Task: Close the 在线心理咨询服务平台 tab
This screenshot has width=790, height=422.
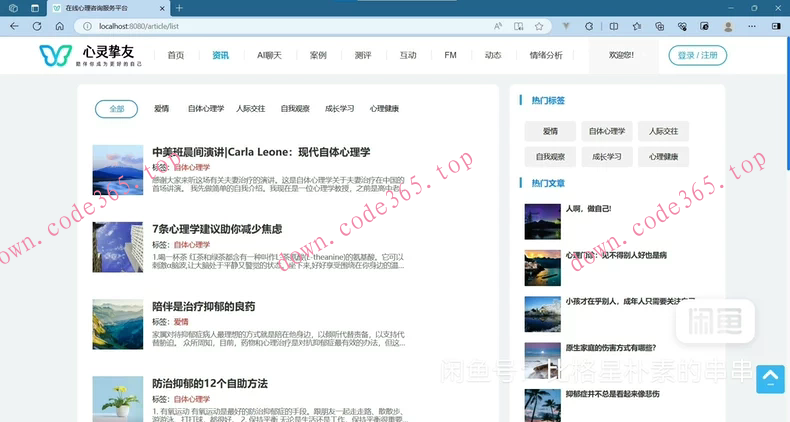Action: point(162,8)
